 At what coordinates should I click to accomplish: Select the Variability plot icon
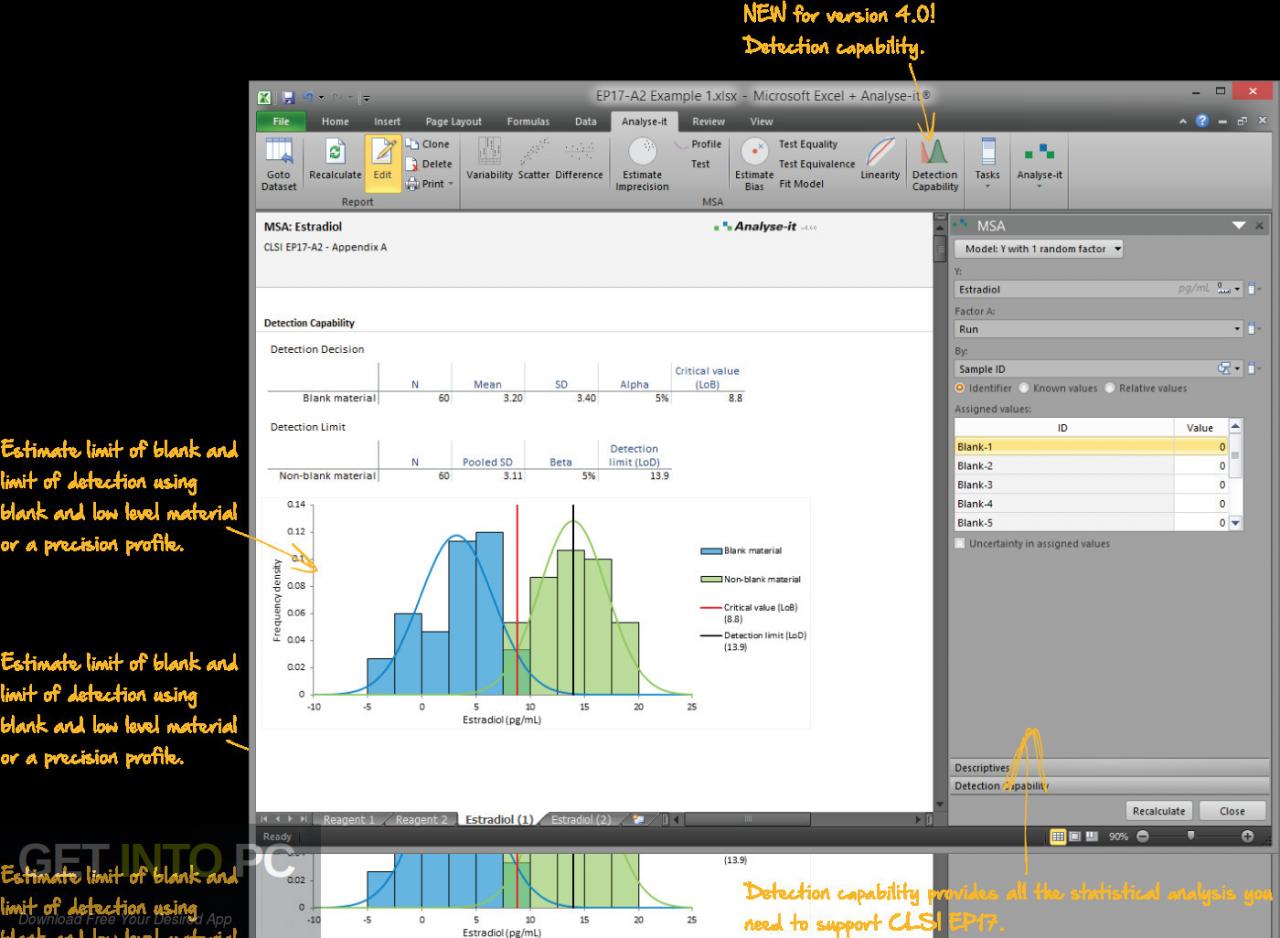coord(489,160)
